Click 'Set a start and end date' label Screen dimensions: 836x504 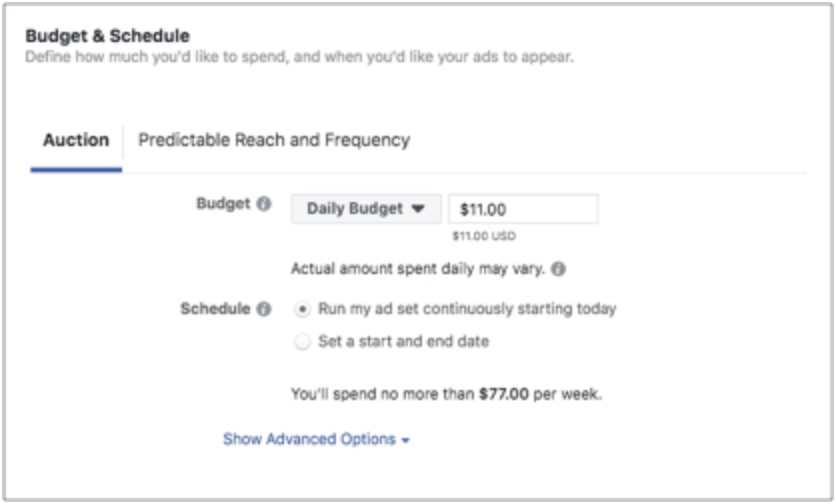click(403, 342)
